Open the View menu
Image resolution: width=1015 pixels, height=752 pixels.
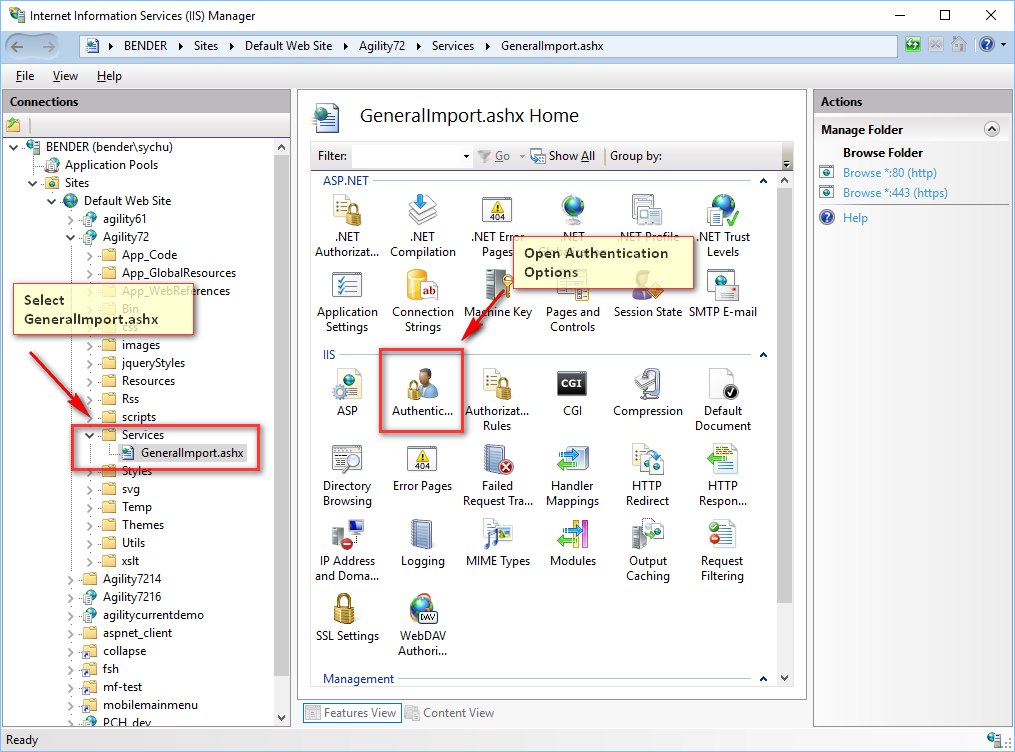(x=65, y=76)
